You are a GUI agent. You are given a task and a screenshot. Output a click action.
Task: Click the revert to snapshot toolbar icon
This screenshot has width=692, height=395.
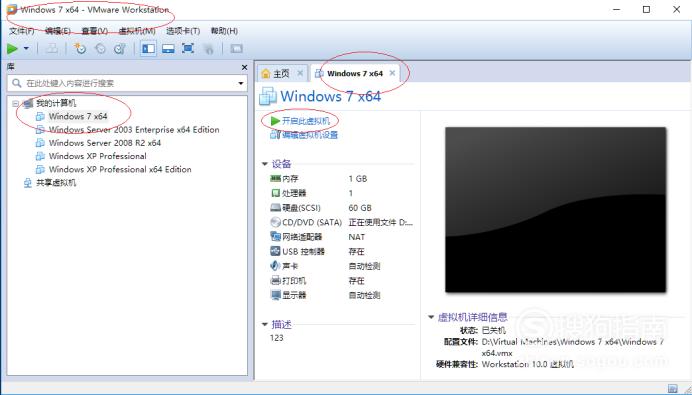click(100, 49)
